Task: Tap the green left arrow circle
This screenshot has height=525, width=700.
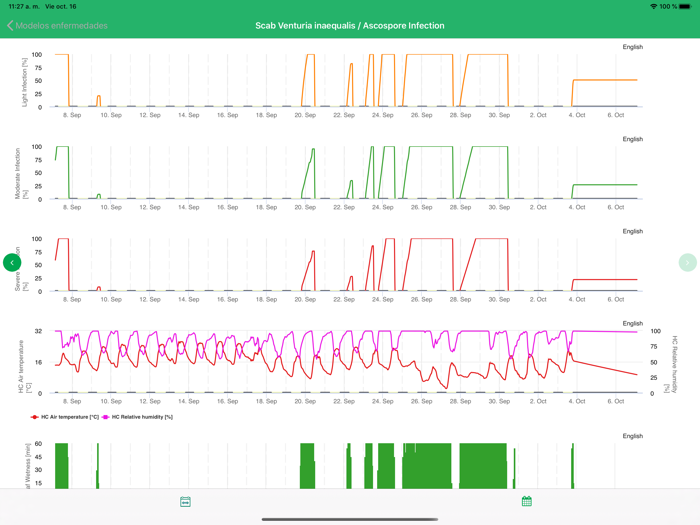Action: pyautogui.click(x=12, y=262)
